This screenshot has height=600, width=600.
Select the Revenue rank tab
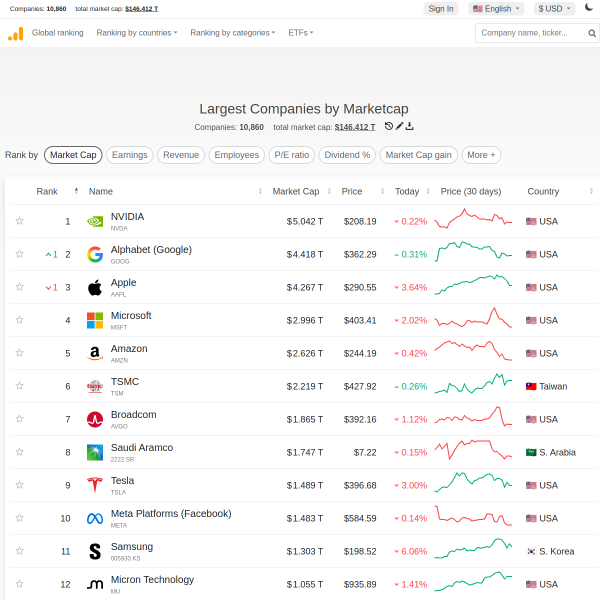(x=181, y=155)
